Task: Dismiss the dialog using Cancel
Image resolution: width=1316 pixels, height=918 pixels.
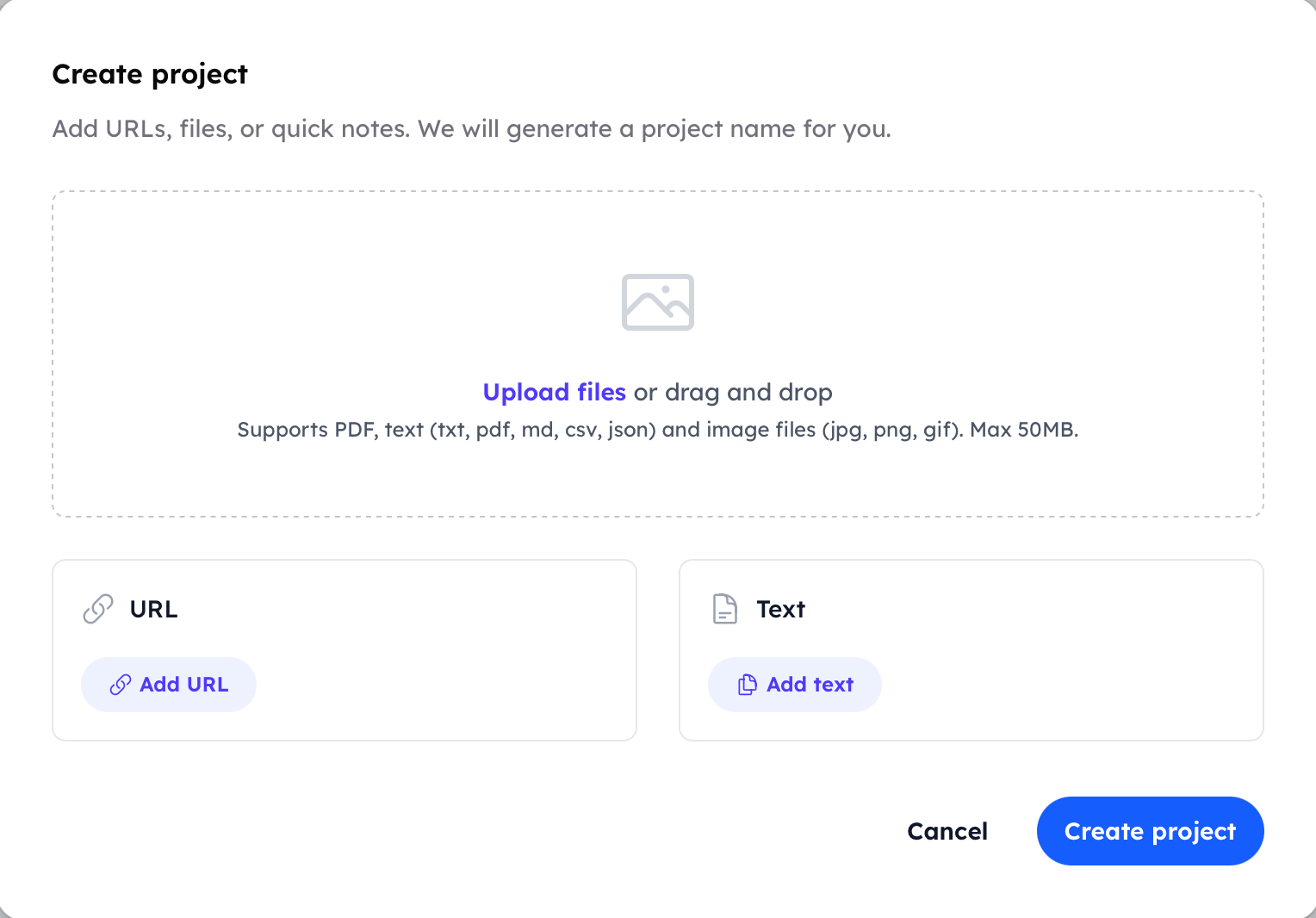Action: tap(947, 831)
